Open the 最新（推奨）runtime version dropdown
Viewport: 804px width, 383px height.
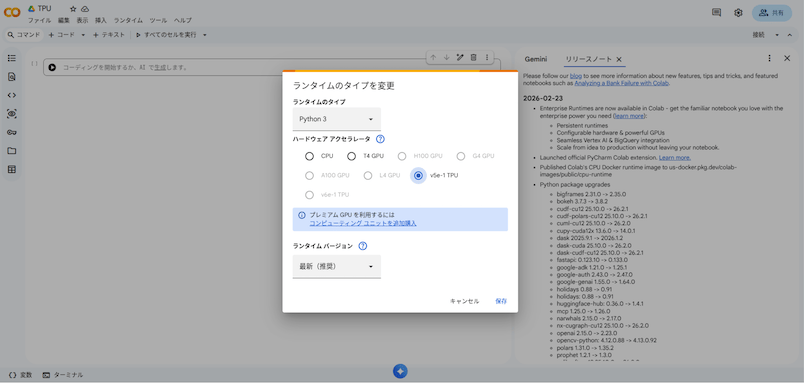[336, 267]
